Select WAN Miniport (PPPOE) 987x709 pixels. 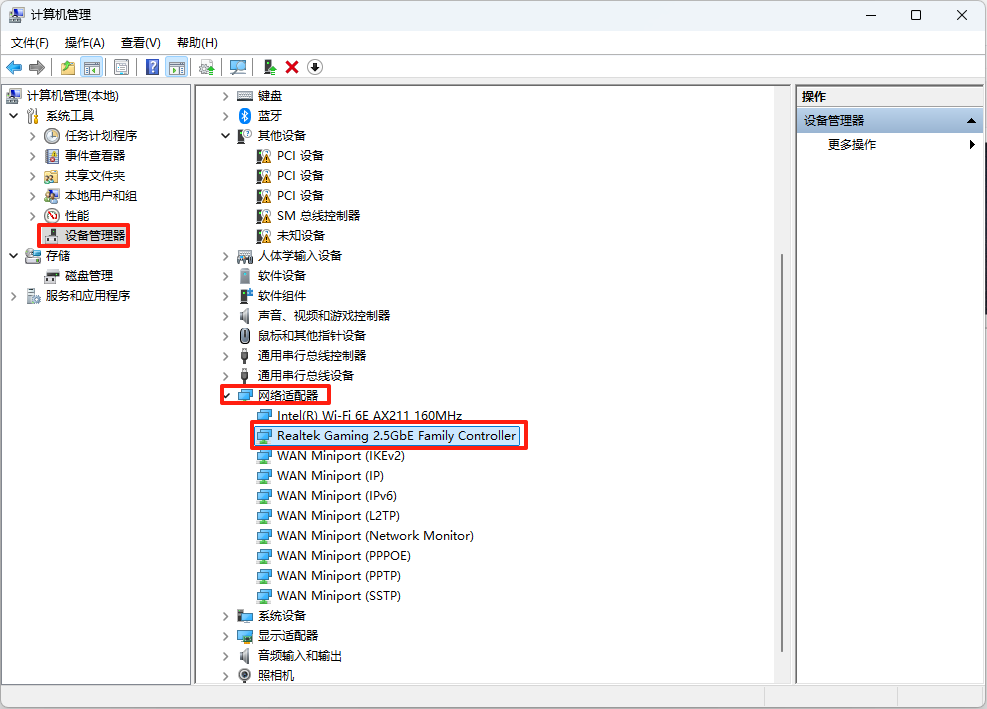pos(344,556)
